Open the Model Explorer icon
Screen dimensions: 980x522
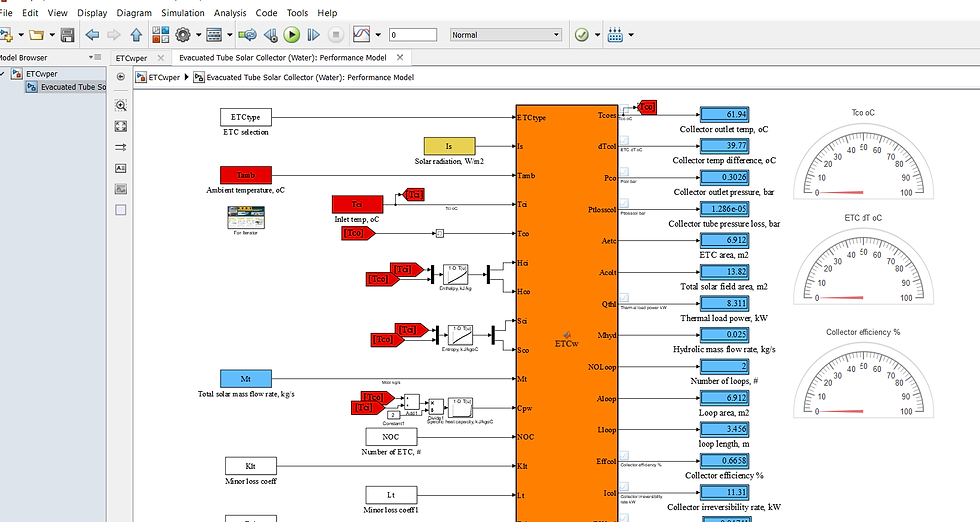pyautogui.click(x=214, y=35)
